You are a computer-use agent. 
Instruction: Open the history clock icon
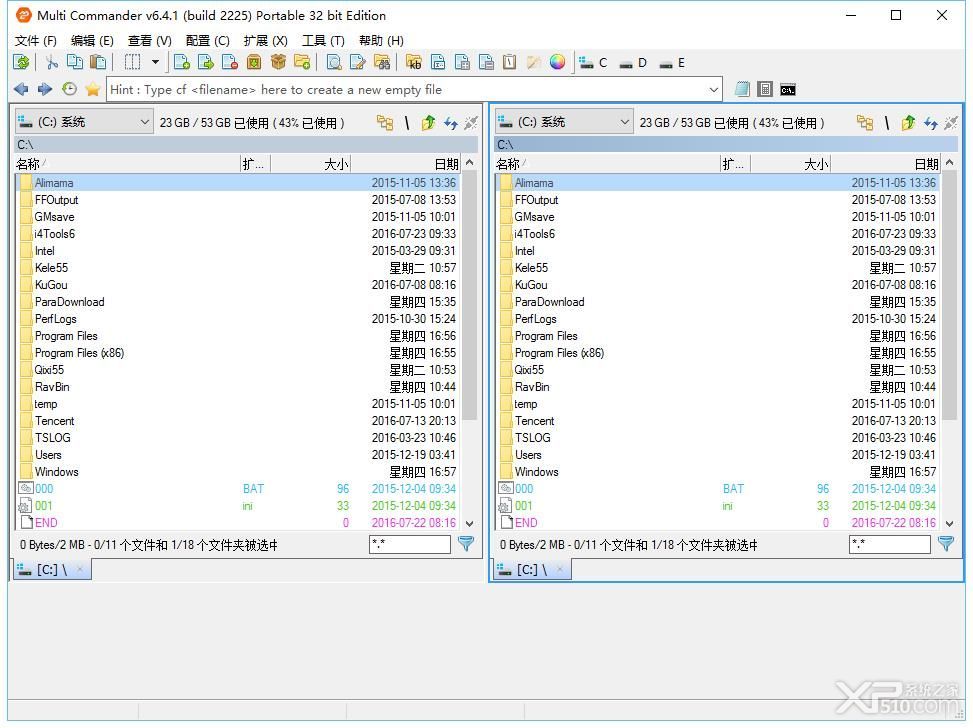coord(70,89)
